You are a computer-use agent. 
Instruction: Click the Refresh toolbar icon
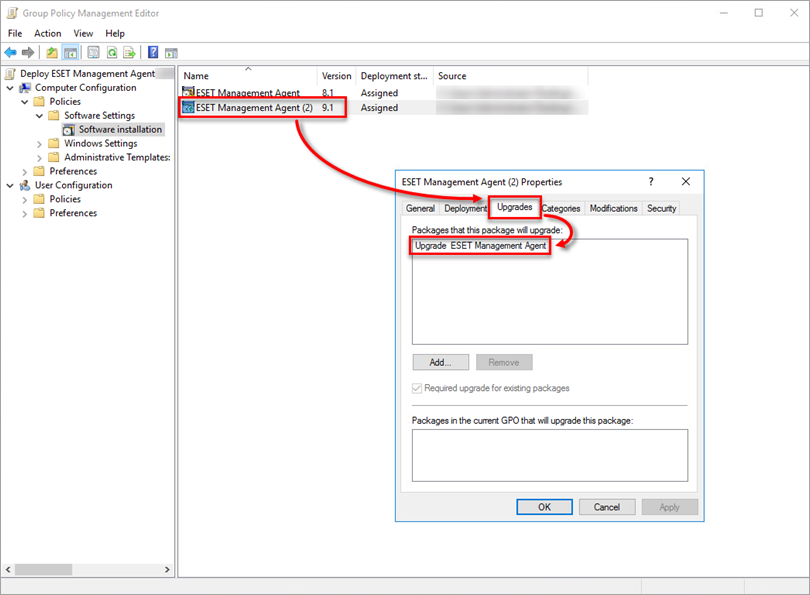[113, 52]
